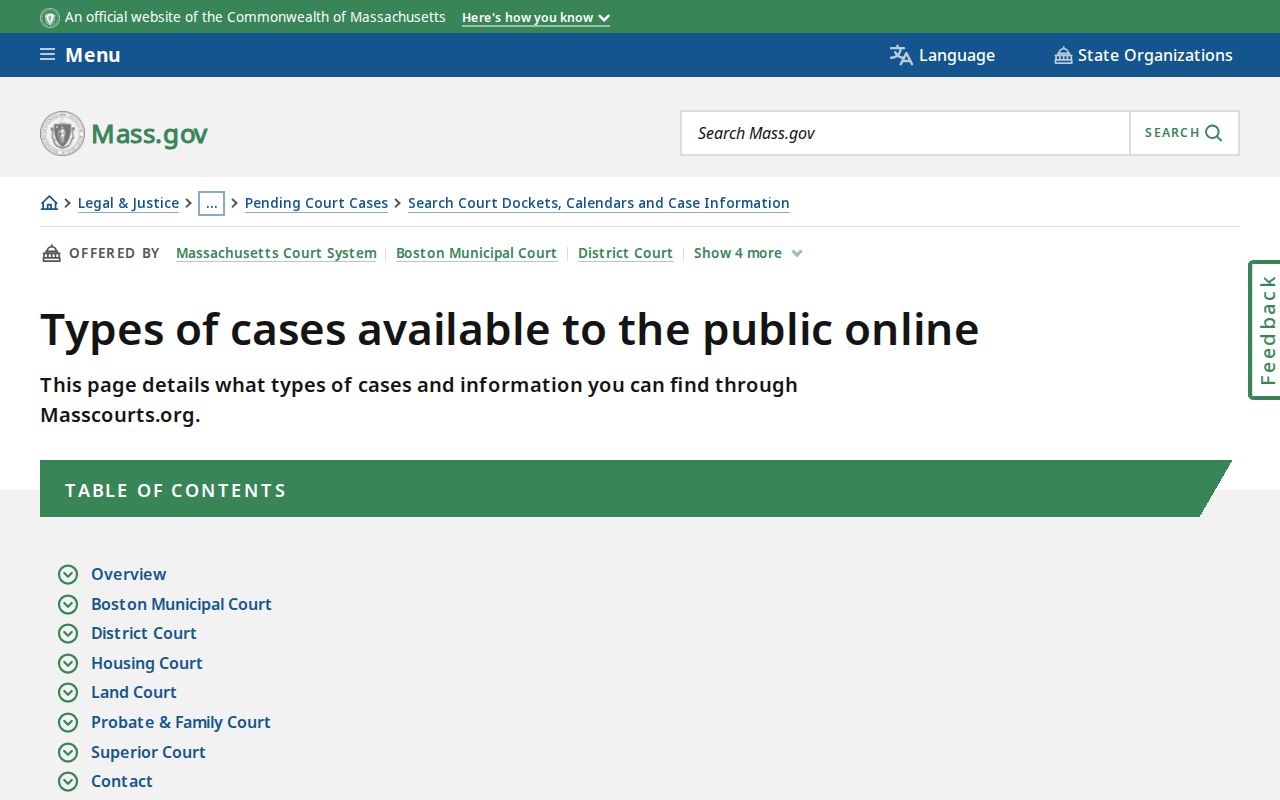Open the hamburger Menu icon
Image resolution: width=1280 pixels, height=800 pixels.
point(47,55)
